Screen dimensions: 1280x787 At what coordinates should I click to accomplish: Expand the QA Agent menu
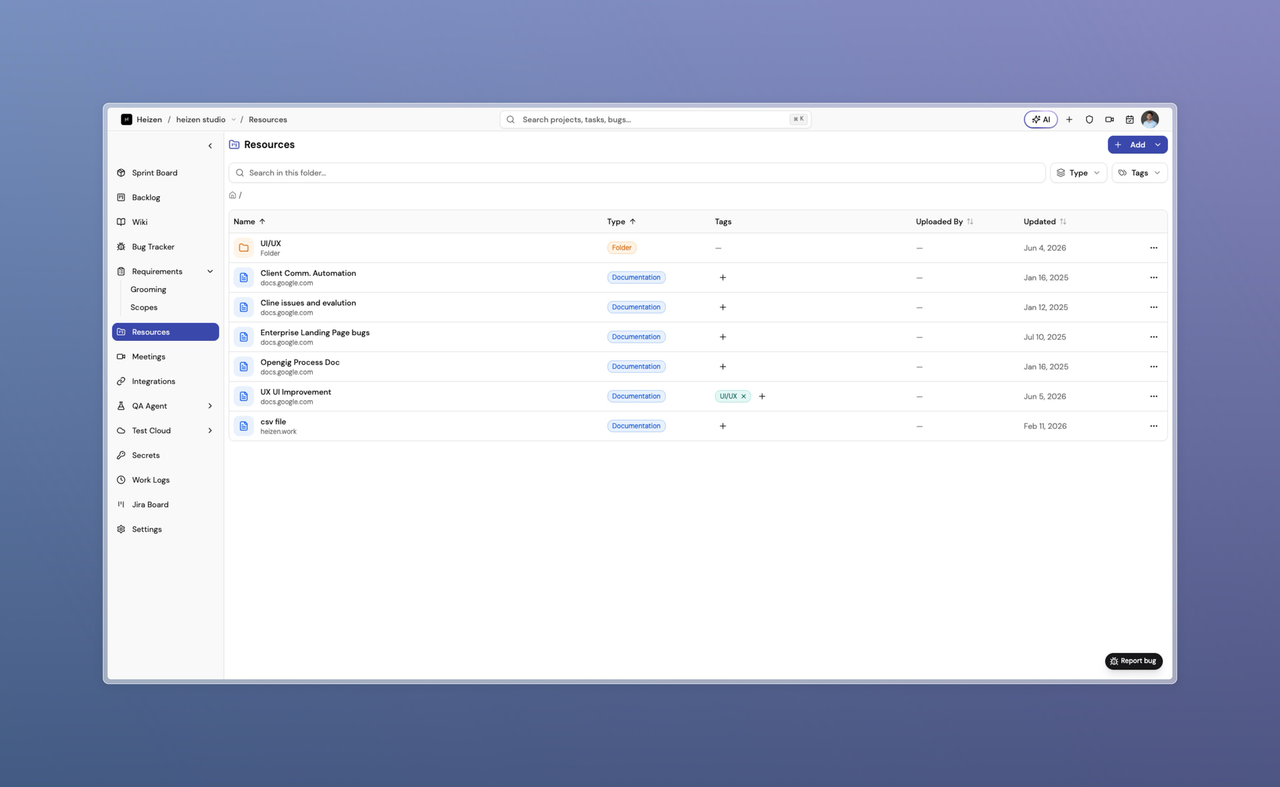click(210, 406)
